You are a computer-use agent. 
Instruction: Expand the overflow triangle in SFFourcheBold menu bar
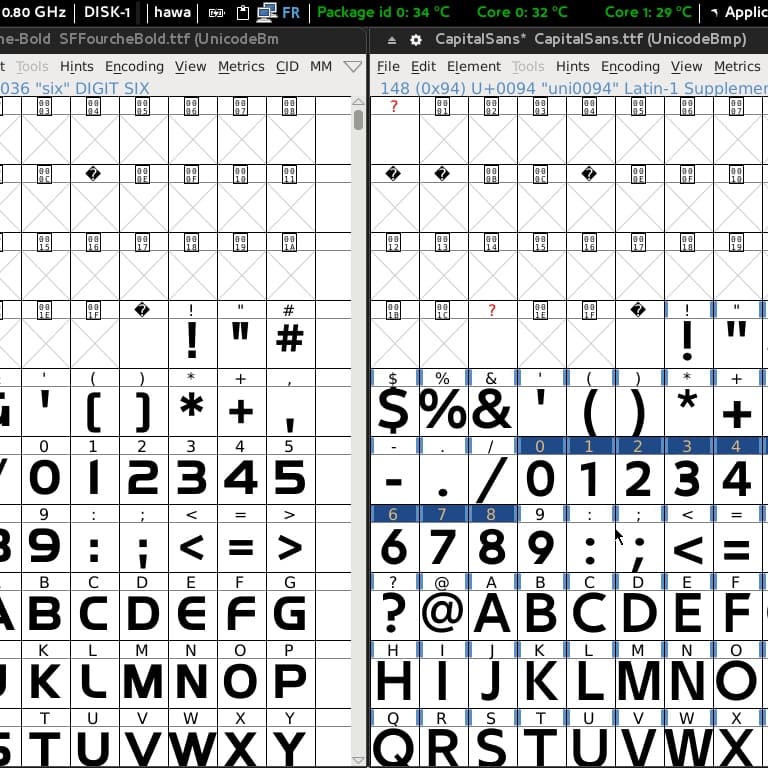pyautogui.click(x=353, y=66)
